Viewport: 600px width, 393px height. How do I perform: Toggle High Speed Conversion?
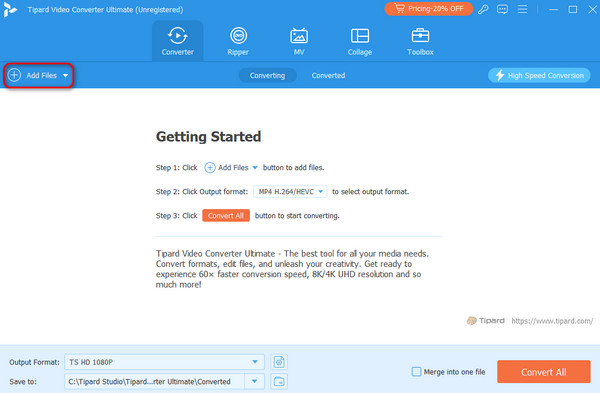click(x=539, y=75)
